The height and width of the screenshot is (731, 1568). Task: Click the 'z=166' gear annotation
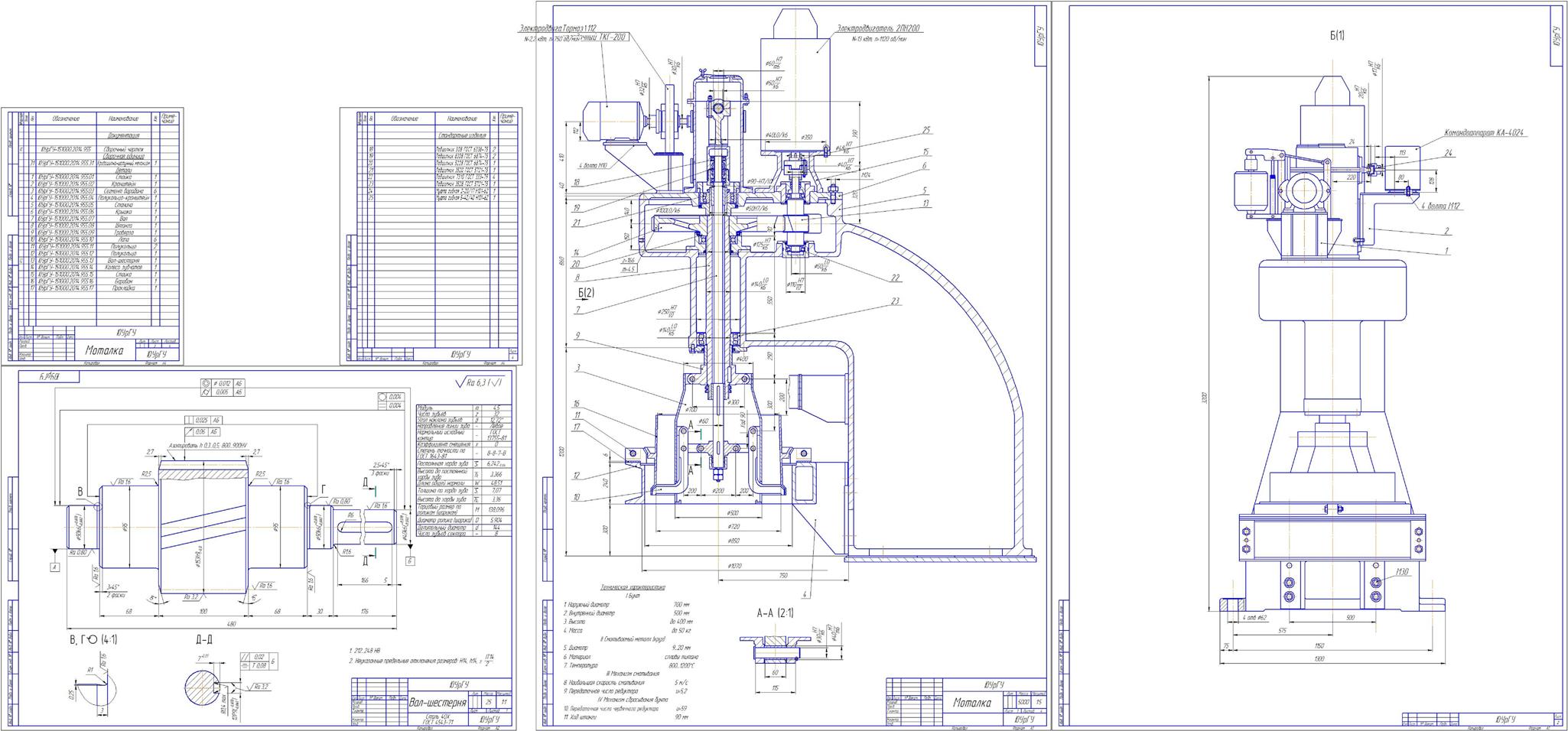pyautogui.click(x=628, y=261)
